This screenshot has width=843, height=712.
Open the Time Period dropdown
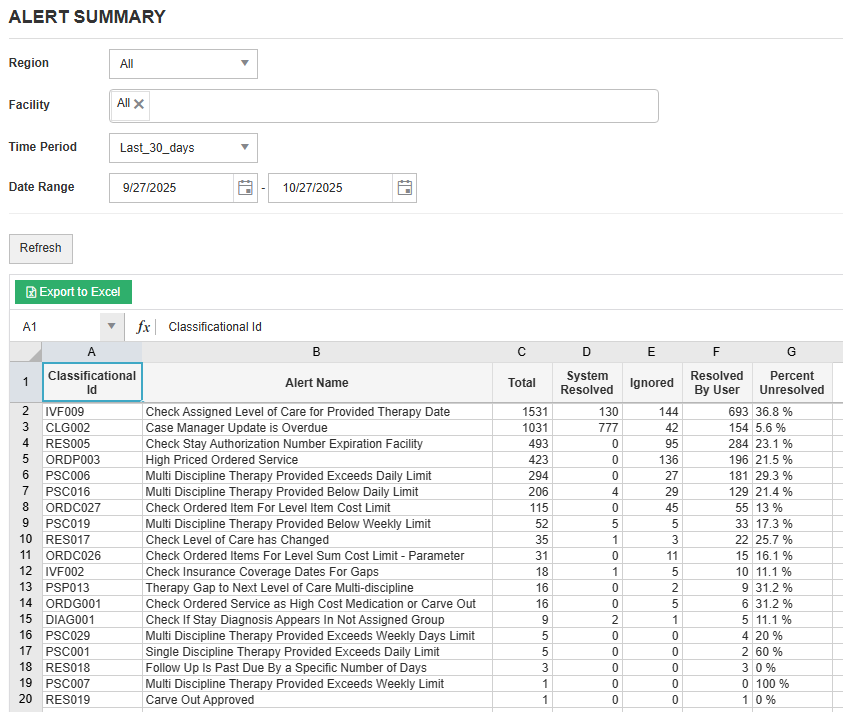point(183,148)
